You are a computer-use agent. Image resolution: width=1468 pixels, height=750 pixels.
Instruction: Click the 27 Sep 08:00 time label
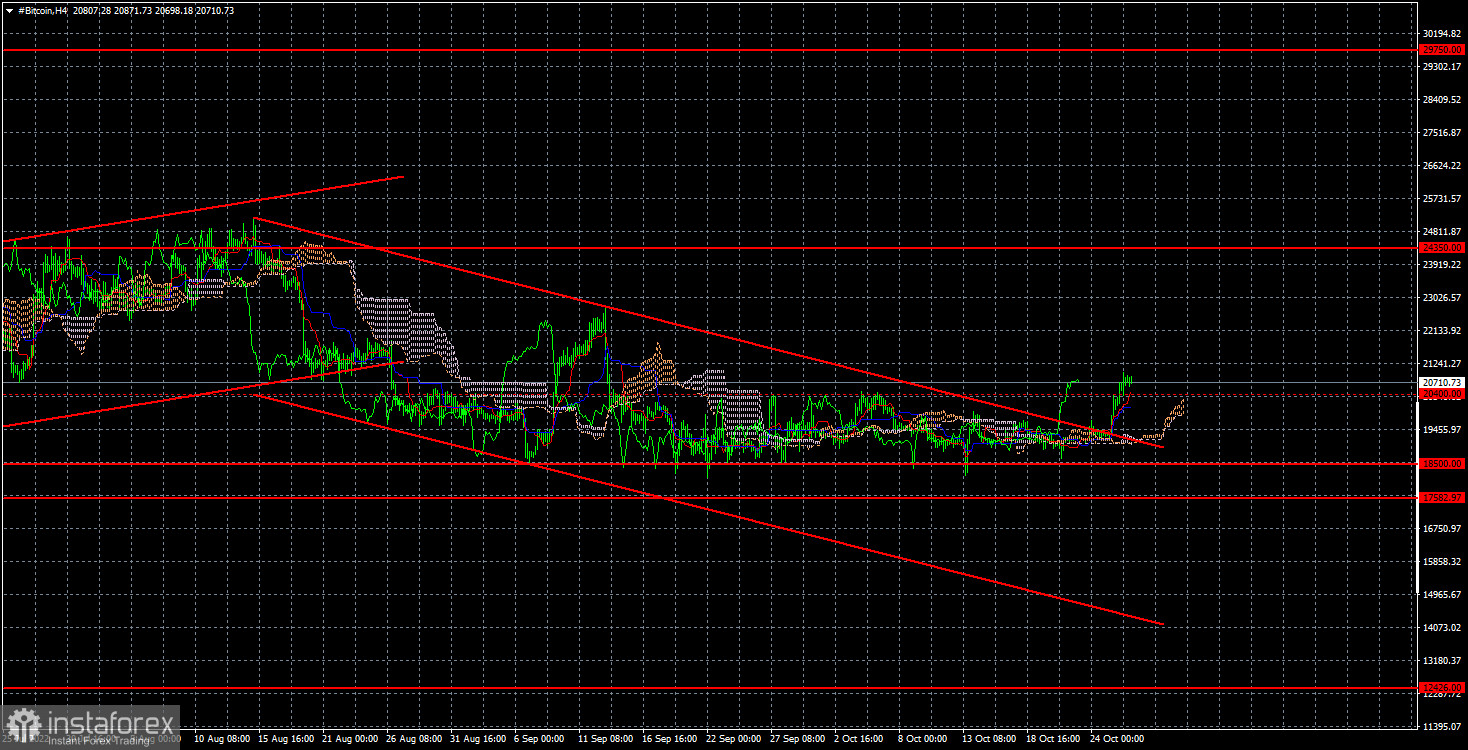pos(798,739)
